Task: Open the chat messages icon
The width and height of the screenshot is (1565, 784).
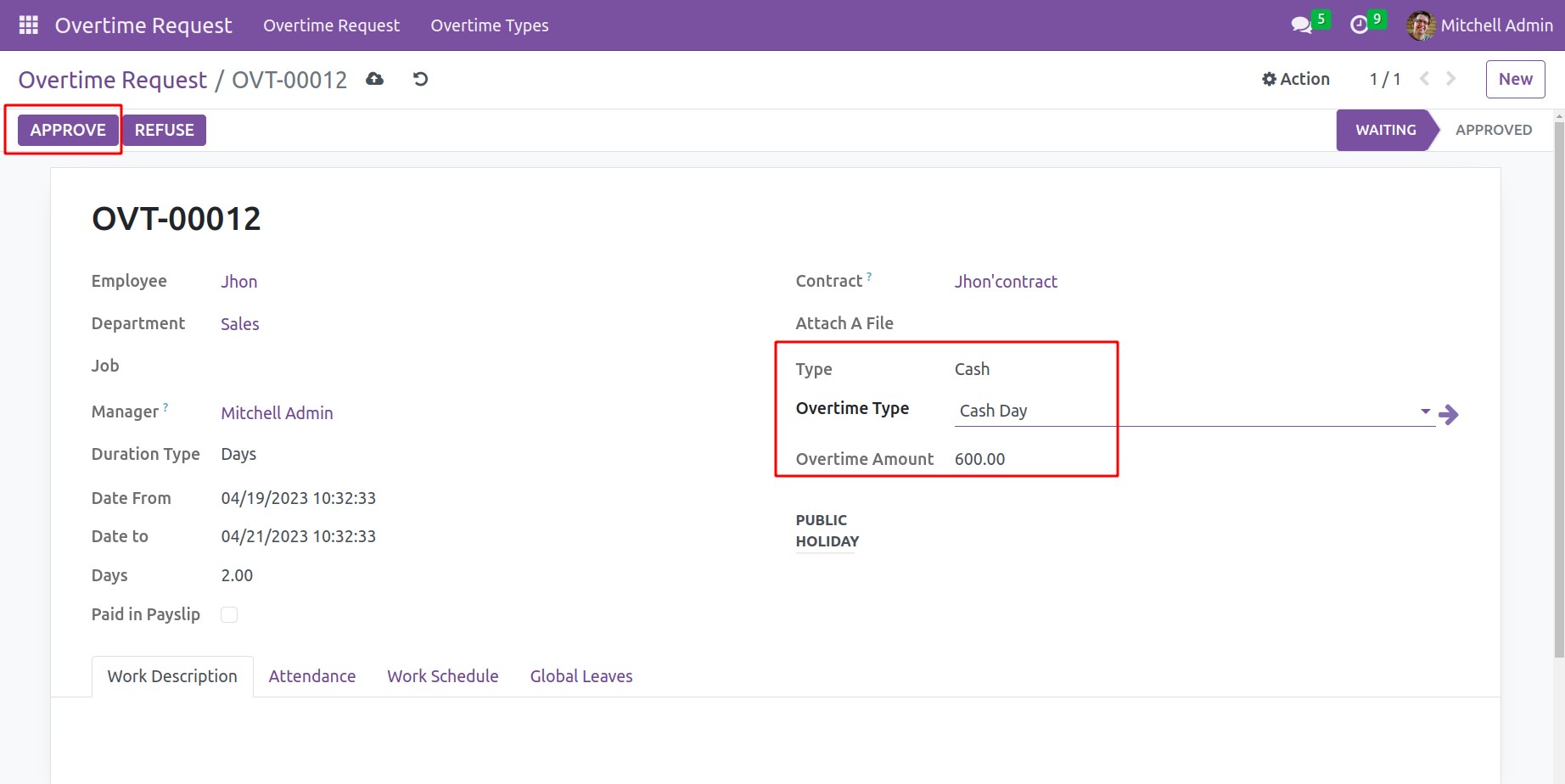Action: [1300, 25]
